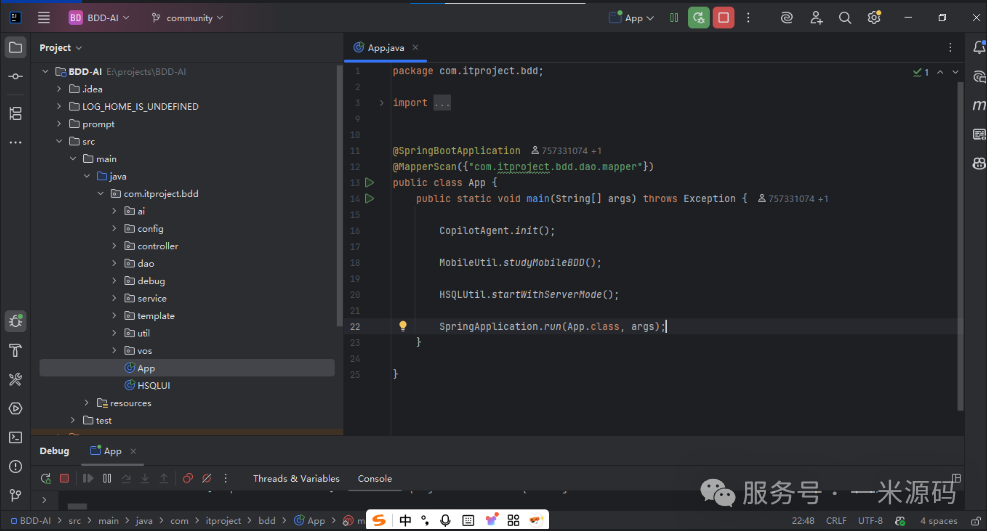Collapse the com.itproject.bdd package
987x531 pixels.
click(101, 194)
